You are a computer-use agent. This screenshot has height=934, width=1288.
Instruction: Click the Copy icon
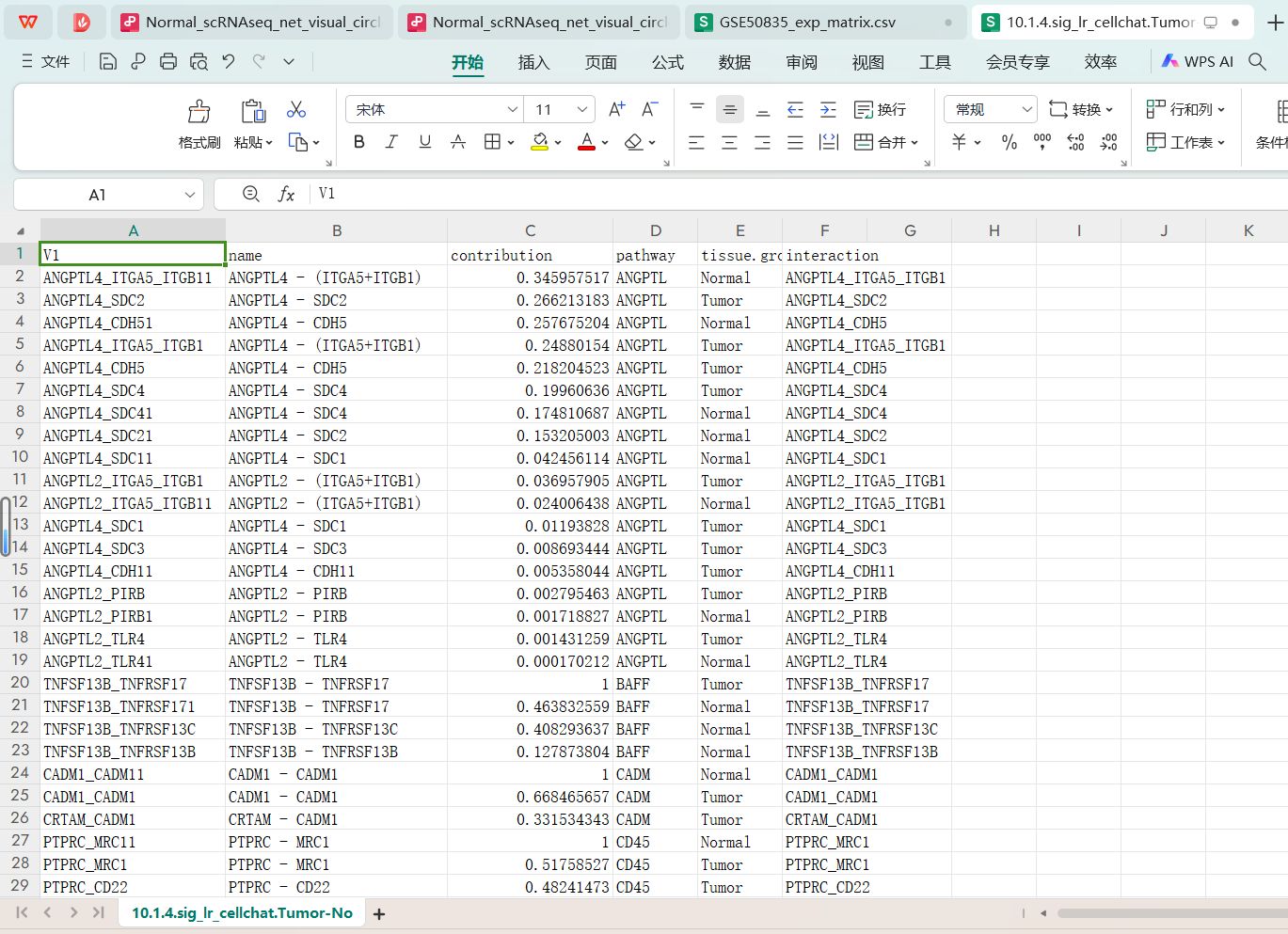[x=298, y=142]
